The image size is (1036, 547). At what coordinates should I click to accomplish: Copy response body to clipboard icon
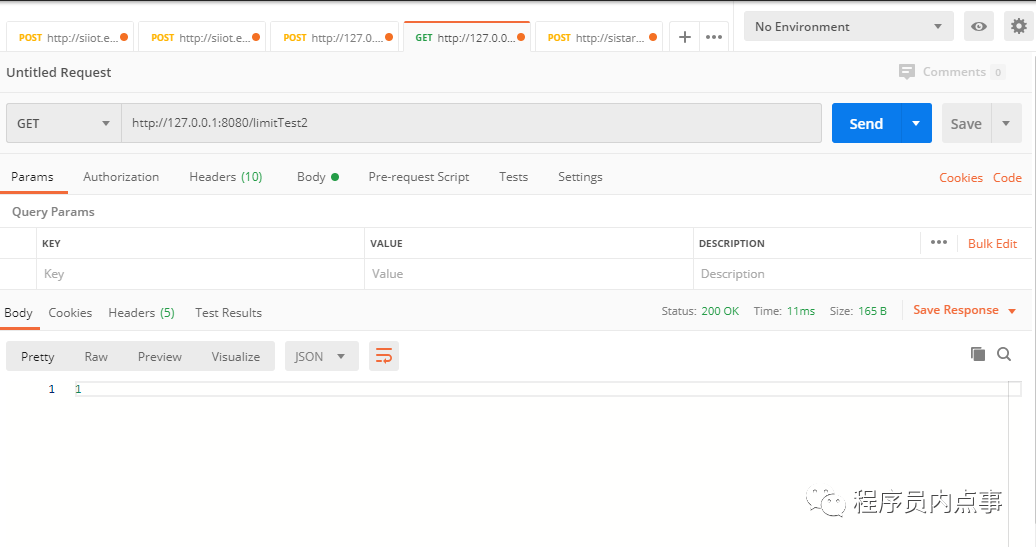pos(978,354)
